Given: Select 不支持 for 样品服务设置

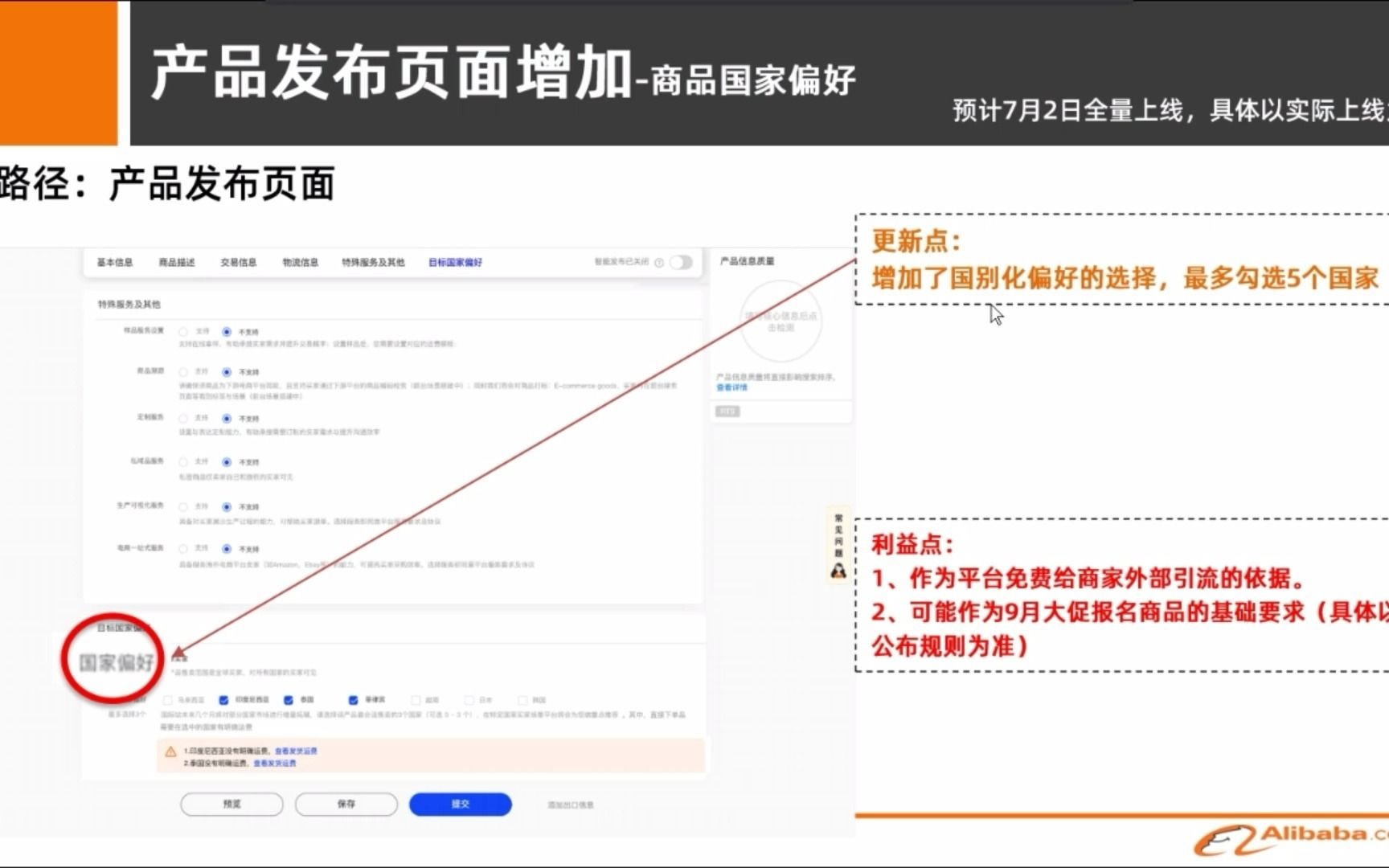Looking at the screenshot, I should [x=227, y=331].
